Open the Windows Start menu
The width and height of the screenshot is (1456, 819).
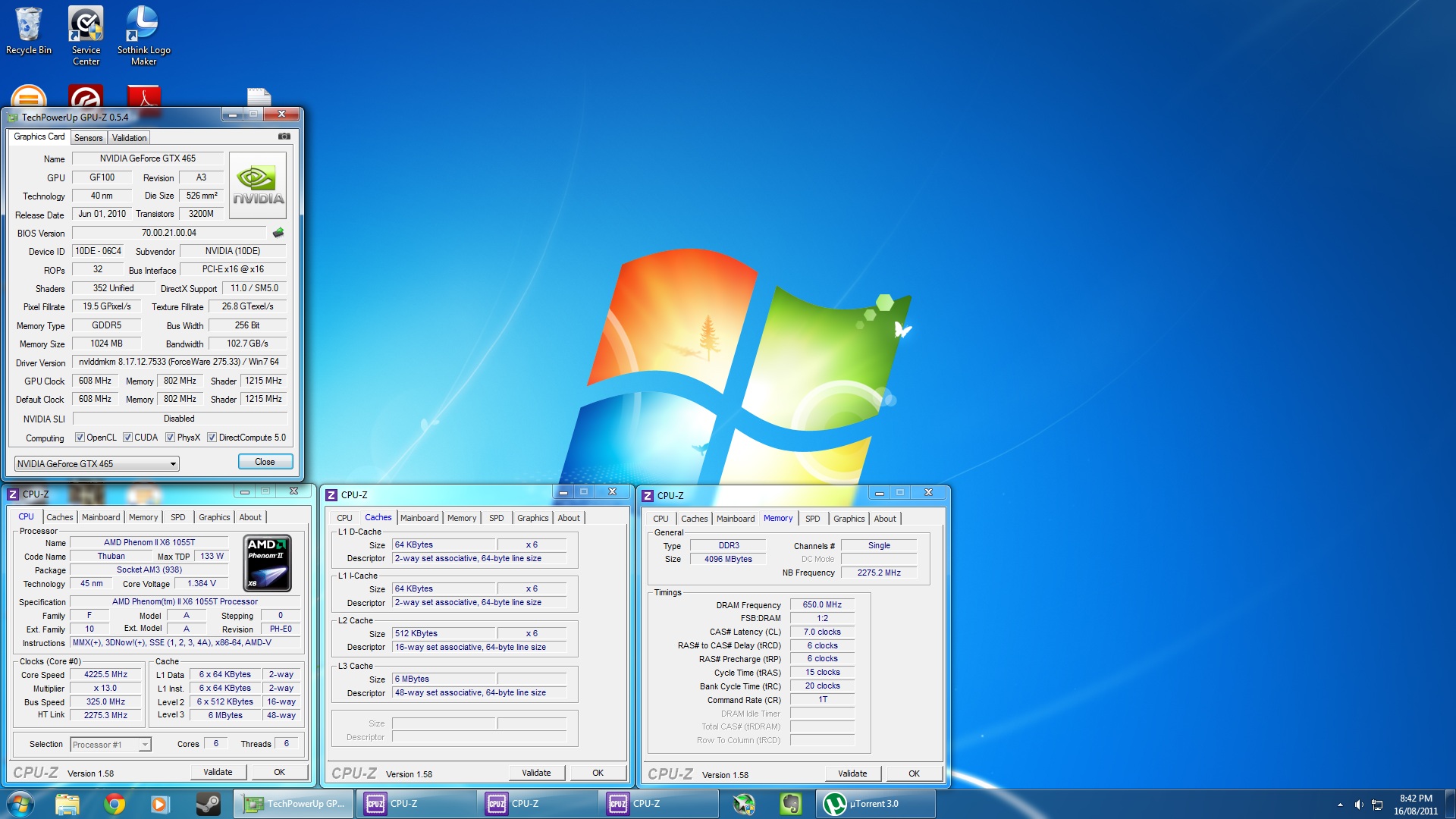(x=20, y=804)
